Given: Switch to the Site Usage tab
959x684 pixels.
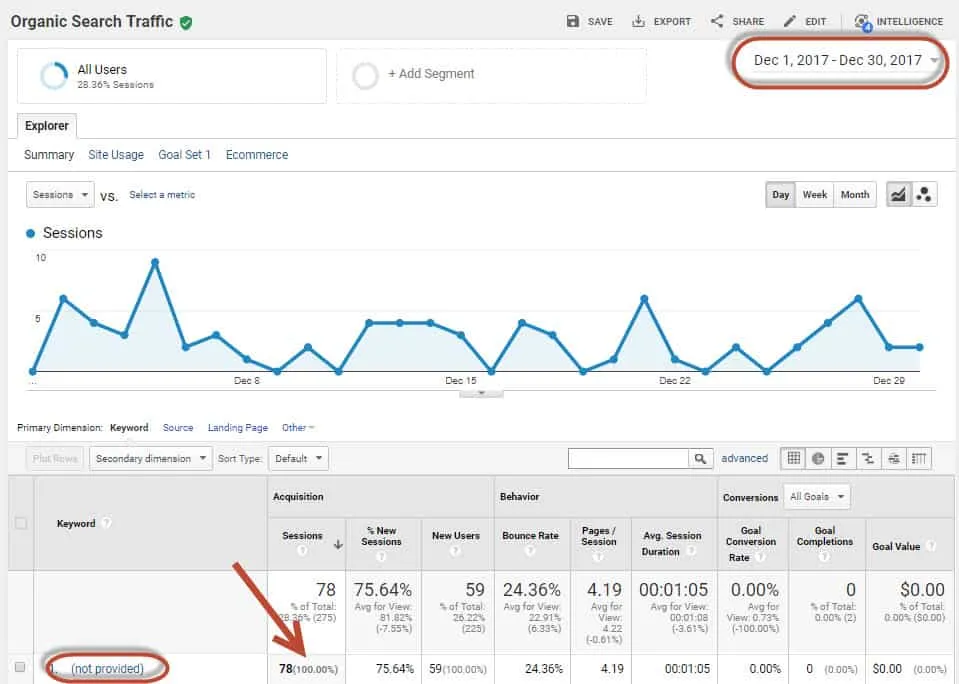Looking at the screenshot, I should 116,155.
